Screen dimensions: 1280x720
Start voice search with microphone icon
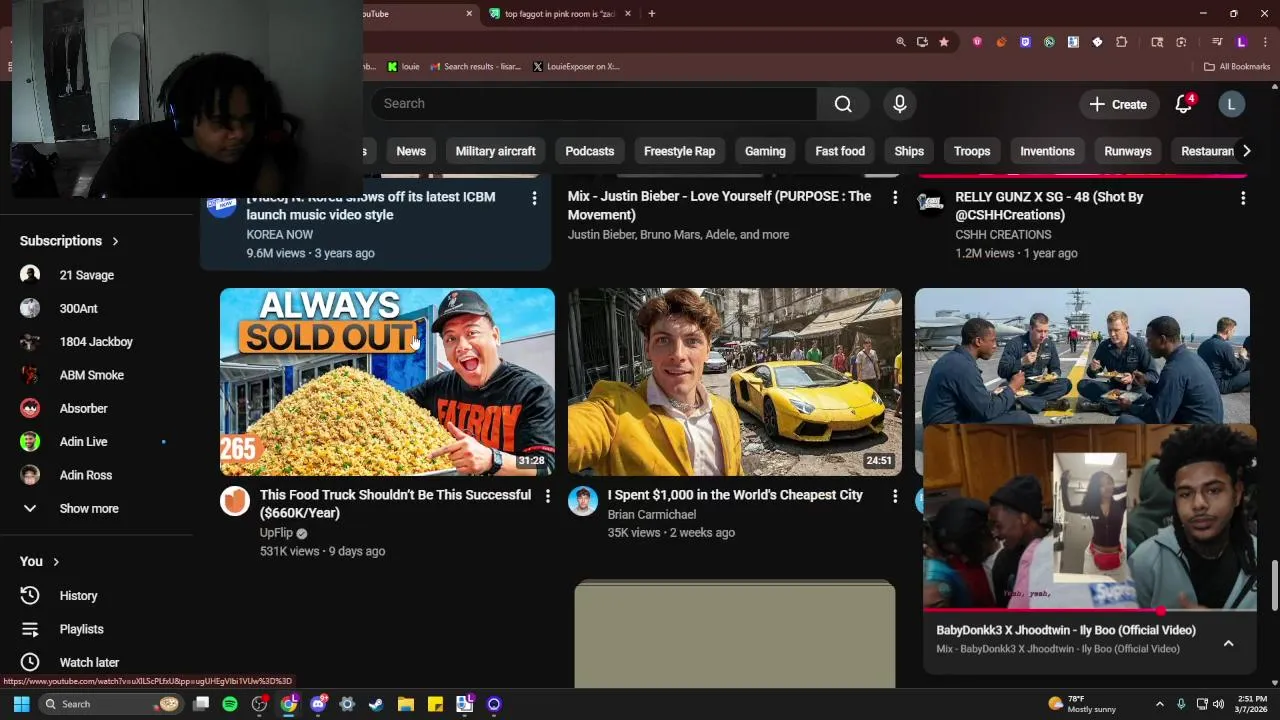click(x=899, y=104)
